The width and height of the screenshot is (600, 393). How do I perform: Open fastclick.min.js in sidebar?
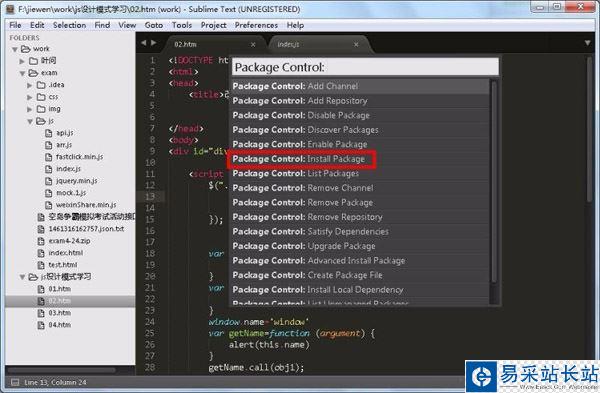[x=79, y=157]
